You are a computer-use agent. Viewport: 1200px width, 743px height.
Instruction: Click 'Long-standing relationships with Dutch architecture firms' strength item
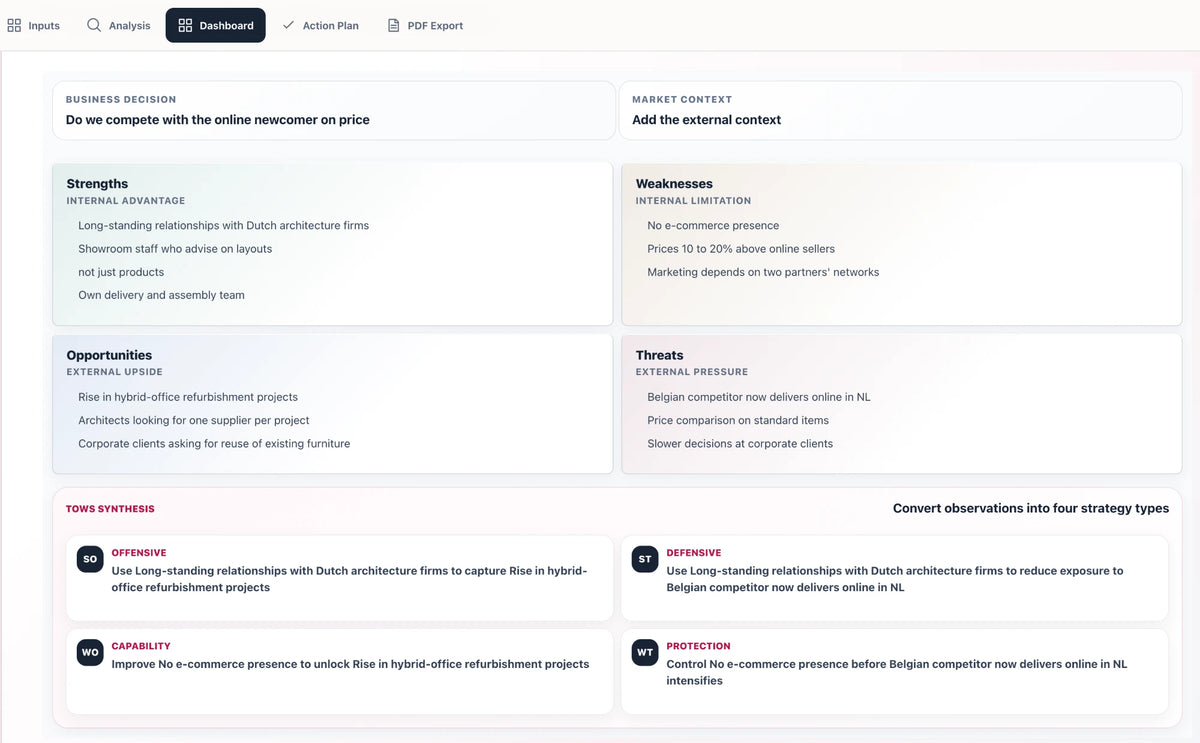click(224, 226)
